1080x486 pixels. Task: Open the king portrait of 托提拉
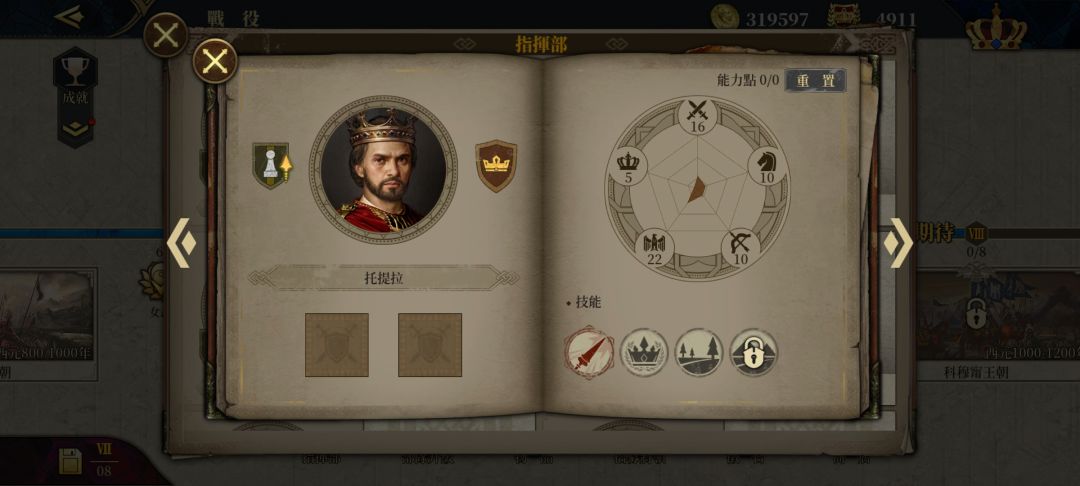click(x=383, y=169)
